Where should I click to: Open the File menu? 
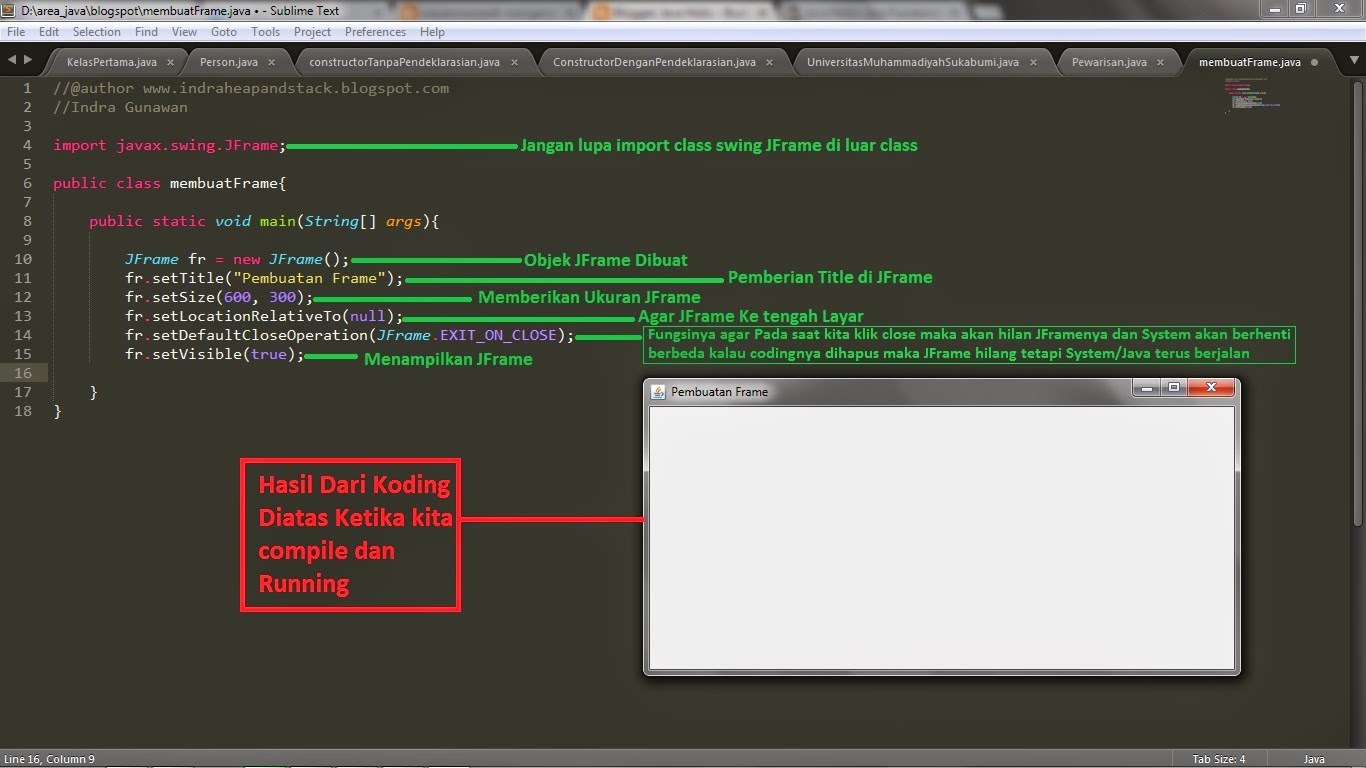[x=16, y=32]
